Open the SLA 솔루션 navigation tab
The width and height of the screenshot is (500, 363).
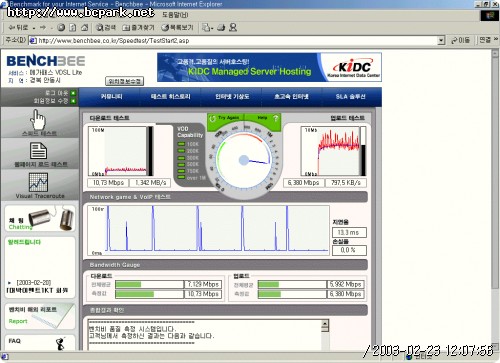[x=350, y=97]
